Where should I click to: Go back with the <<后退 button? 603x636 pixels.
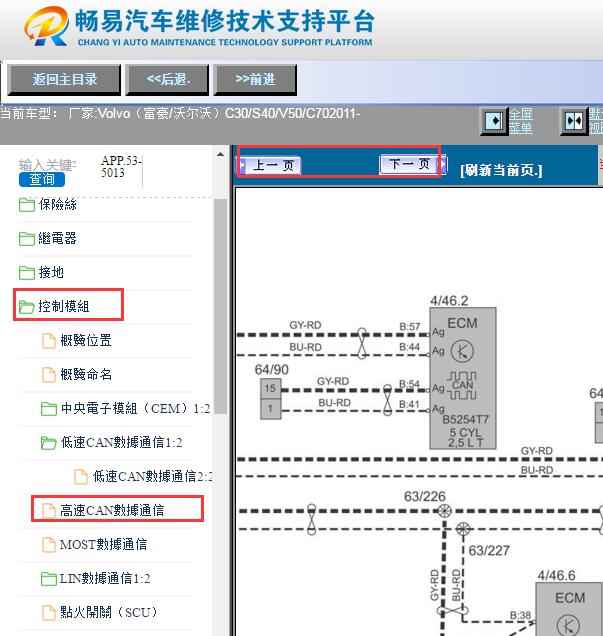point(167,80)
